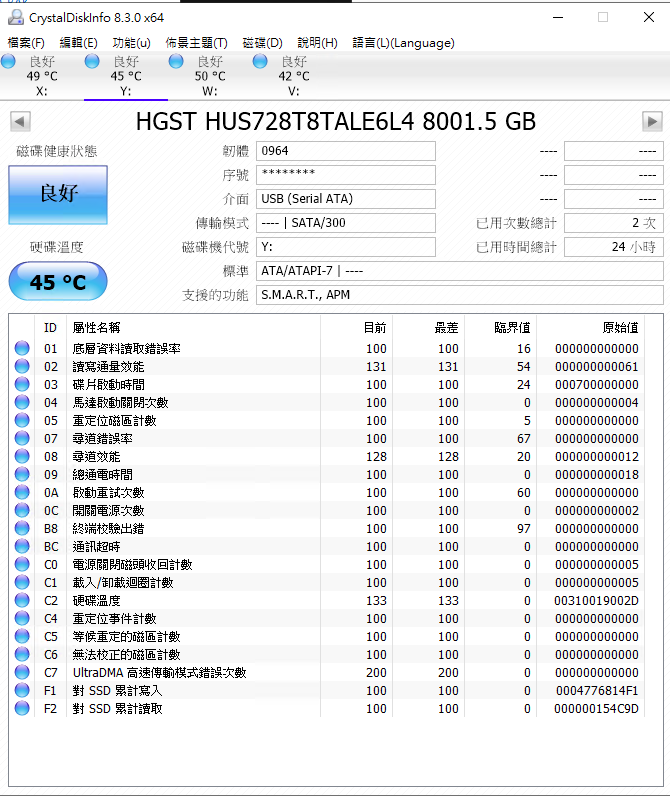670x797 pixels.
Task: Click the 良好 health status button
Action: point(58,194)
